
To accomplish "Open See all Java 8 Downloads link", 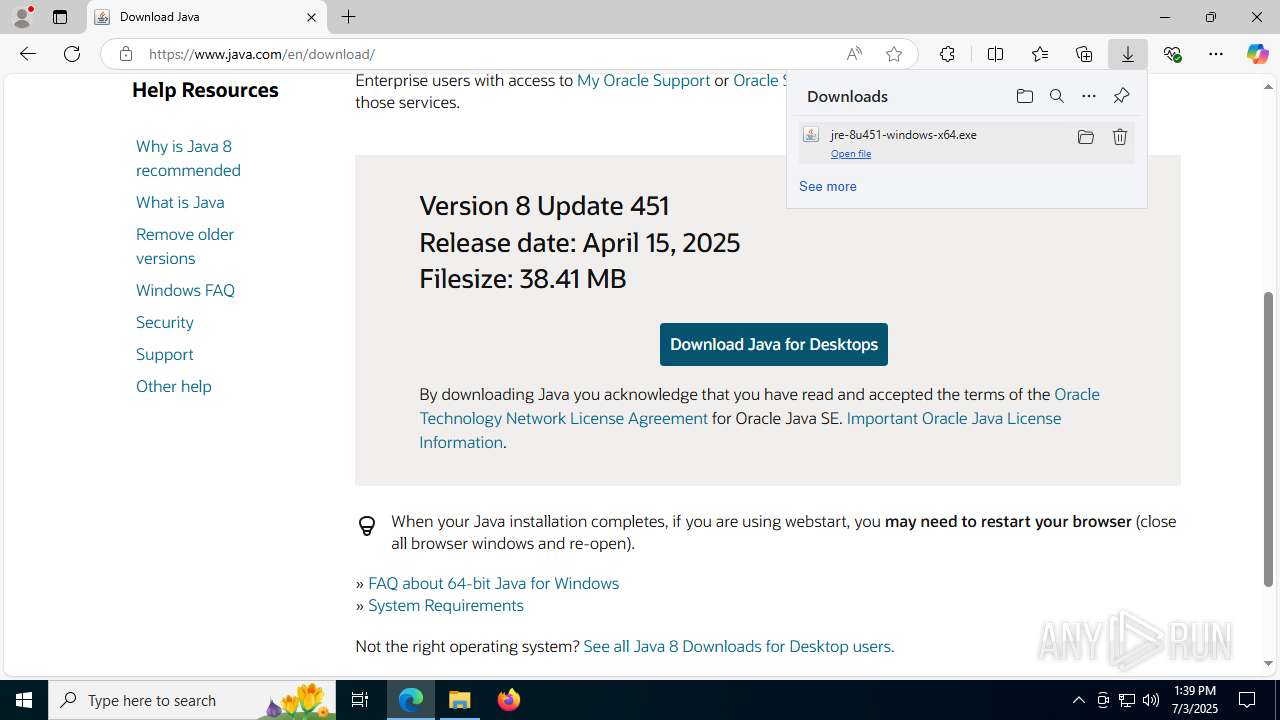I will coord(738,646).
